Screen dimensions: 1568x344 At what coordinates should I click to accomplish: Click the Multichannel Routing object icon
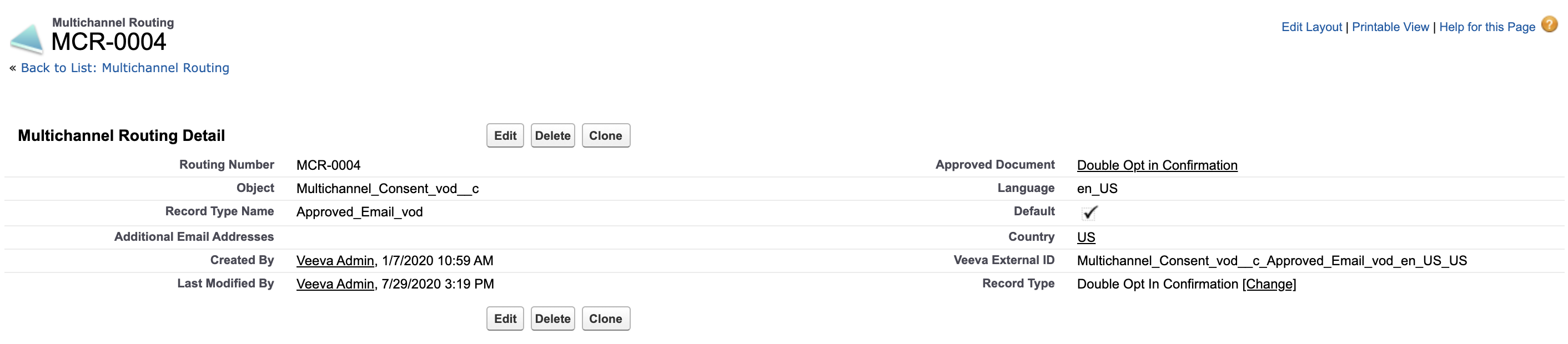point(27,39)
